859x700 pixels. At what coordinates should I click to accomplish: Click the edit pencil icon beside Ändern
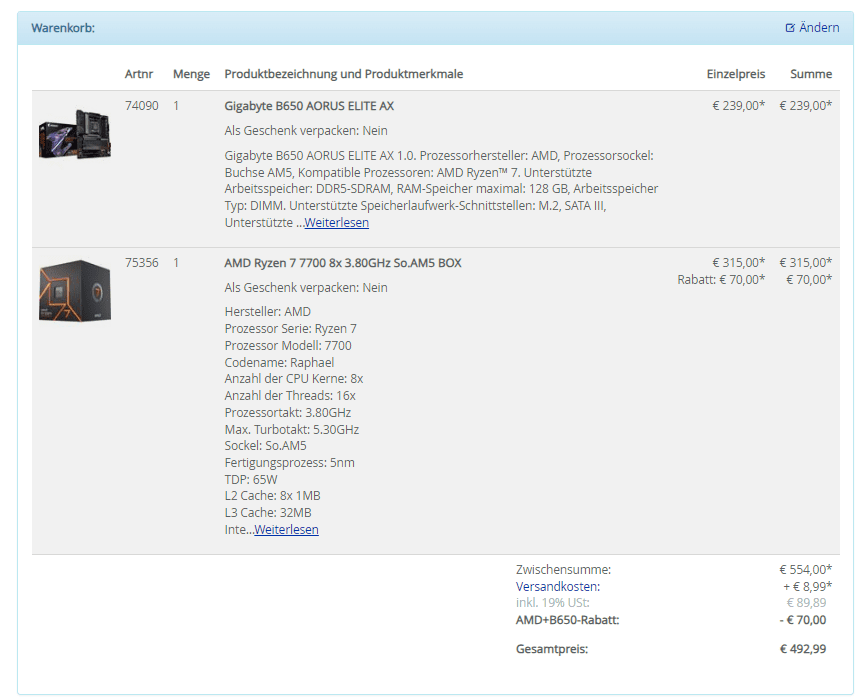tap(790, 28)
